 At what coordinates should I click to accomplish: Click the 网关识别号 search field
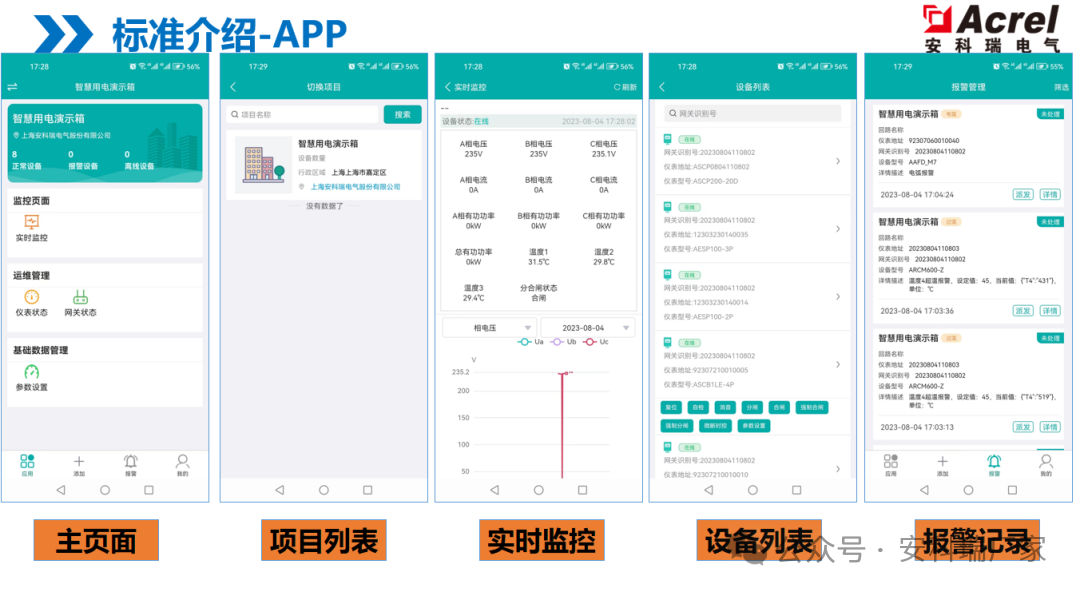pyautogui.click(x=753, y=114)
